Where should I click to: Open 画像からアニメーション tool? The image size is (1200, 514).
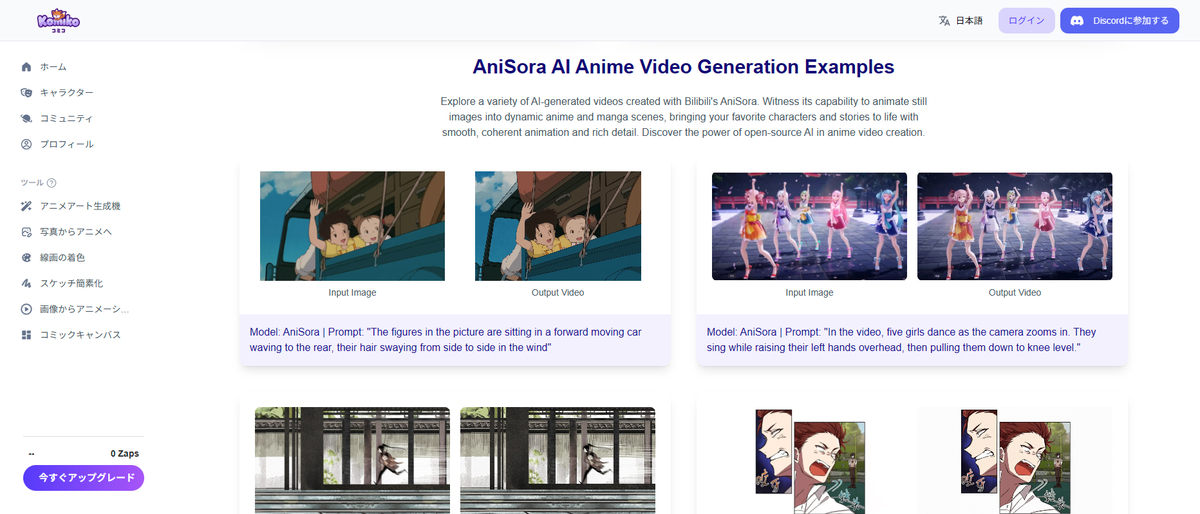coord(84,310)
